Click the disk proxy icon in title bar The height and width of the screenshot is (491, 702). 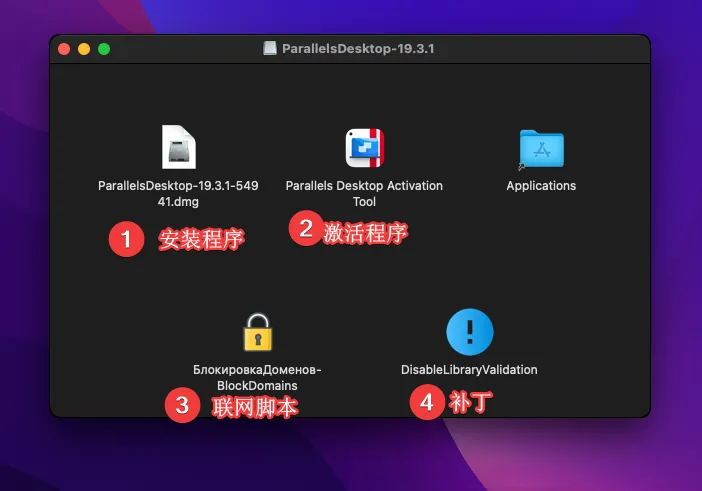click(x=270, y=48)
